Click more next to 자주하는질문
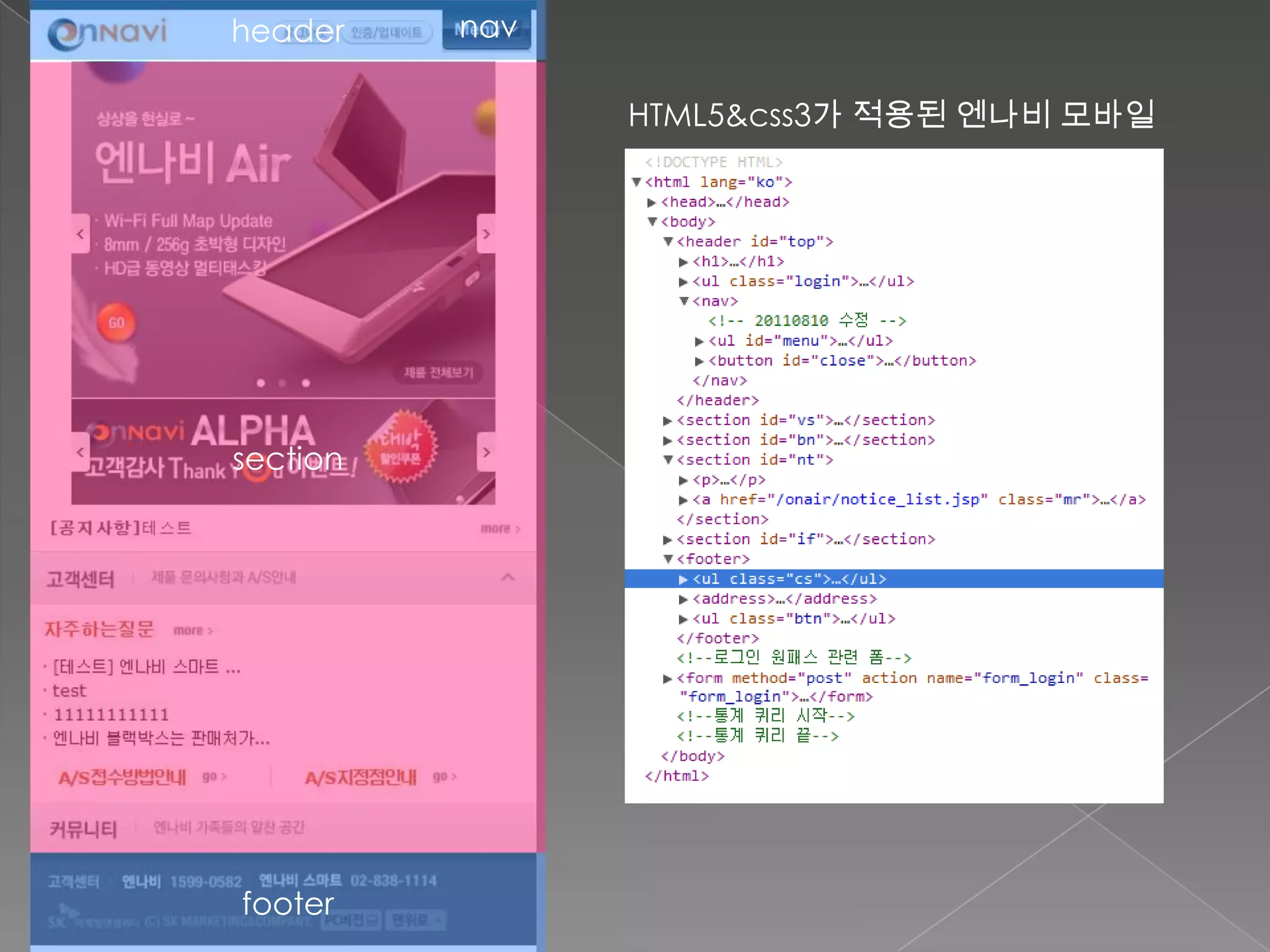Viewport: 1270px width, 952px height. (193, 630)
